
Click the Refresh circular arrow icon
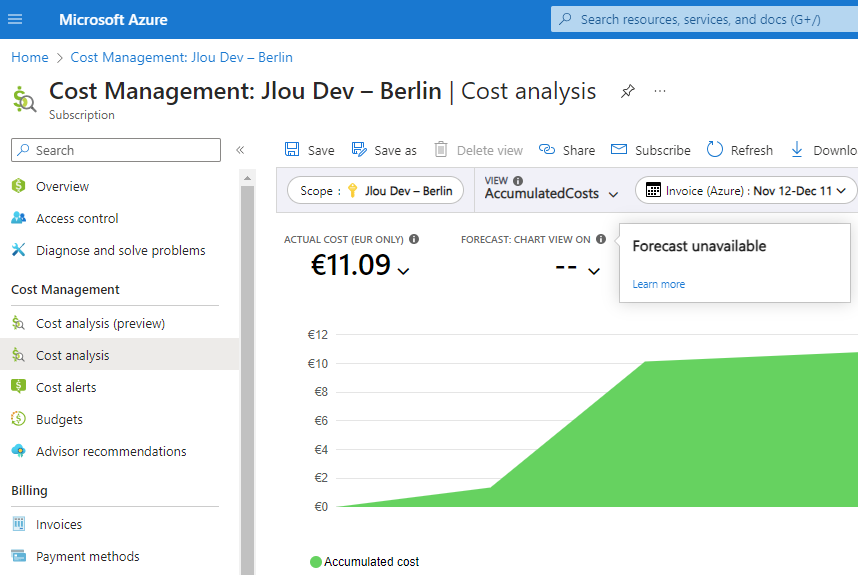[715, 149]
